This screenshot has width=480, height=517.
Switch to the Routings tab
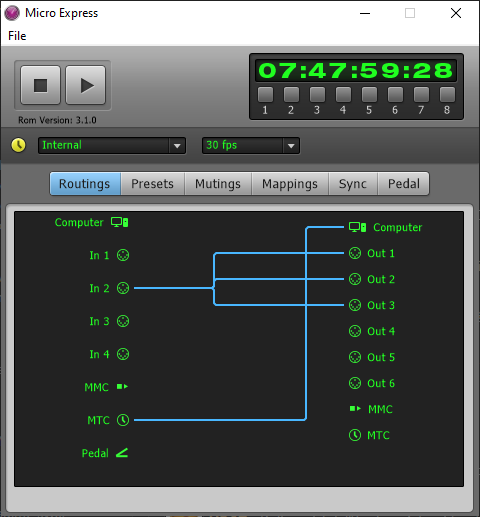tap(85, 184)
